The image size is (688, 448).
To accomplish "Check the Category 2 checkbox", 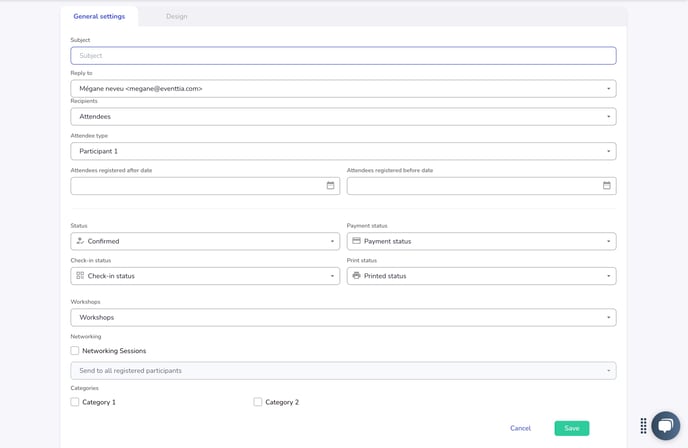I will tap(258, 402).
